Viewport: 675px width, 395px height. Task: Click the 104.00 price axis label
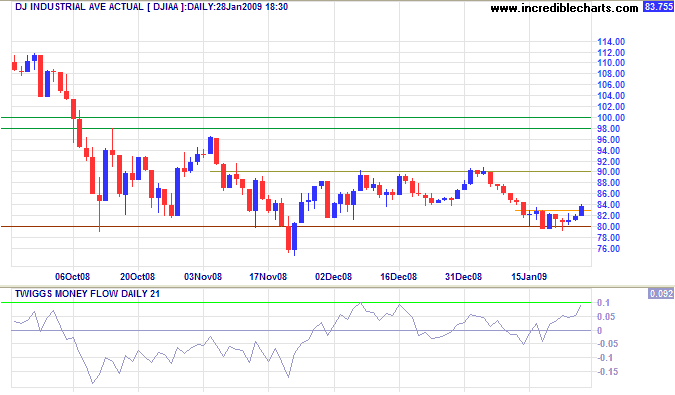(611, 96)
